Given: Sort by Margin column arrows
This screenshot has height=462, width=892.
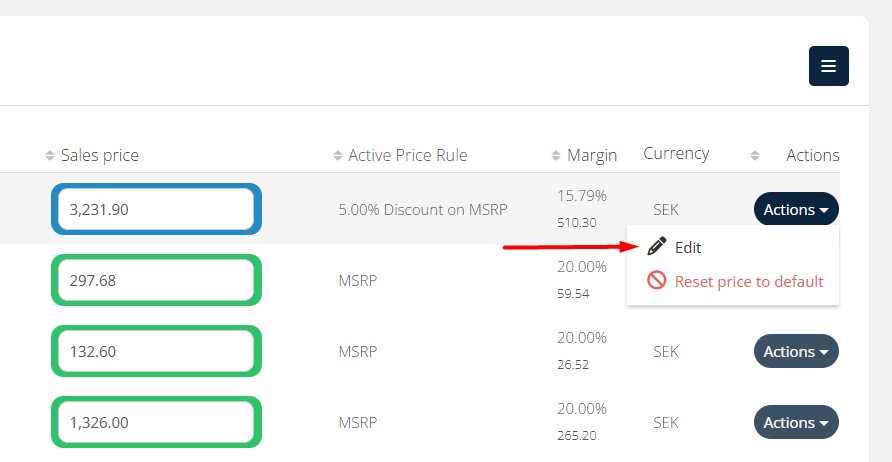Looking at the screenshot, I should (x=556, y=156).
